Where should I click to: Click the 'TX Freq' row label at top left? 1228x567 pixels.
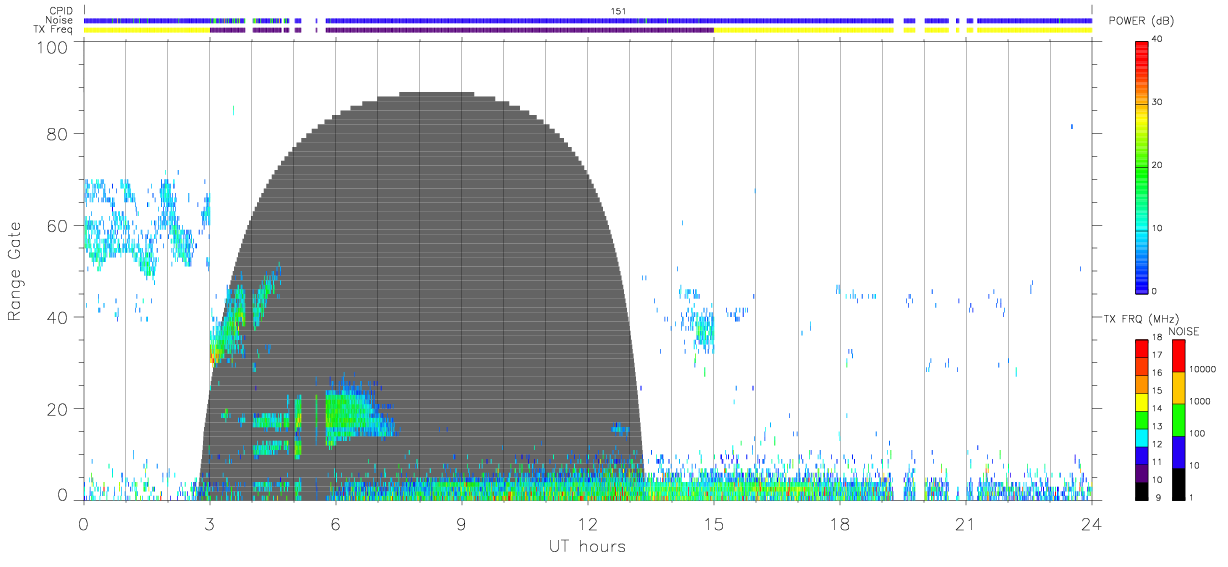coord(55,29)
